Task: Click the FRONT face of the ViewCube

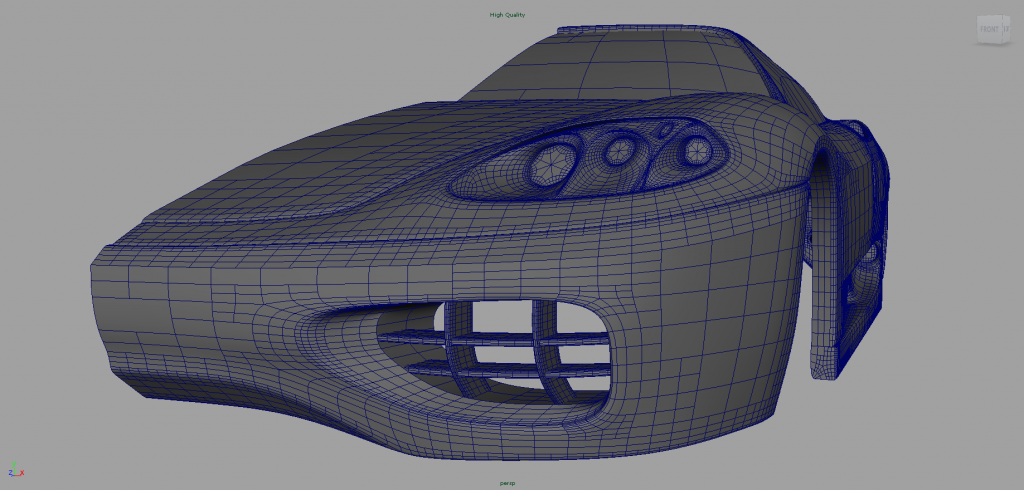Action: coord(987,30)
